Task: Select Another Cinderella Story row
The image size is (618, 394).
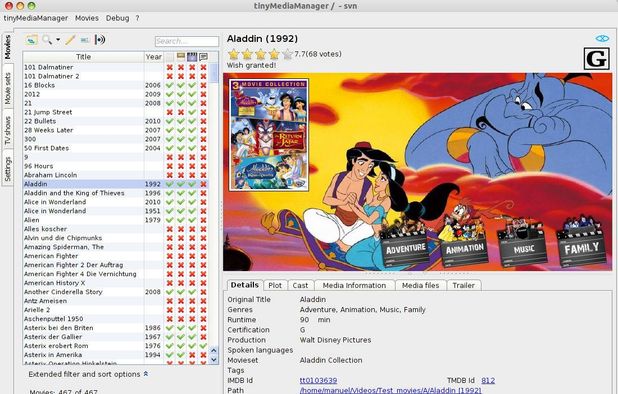Action: point(116,292)
